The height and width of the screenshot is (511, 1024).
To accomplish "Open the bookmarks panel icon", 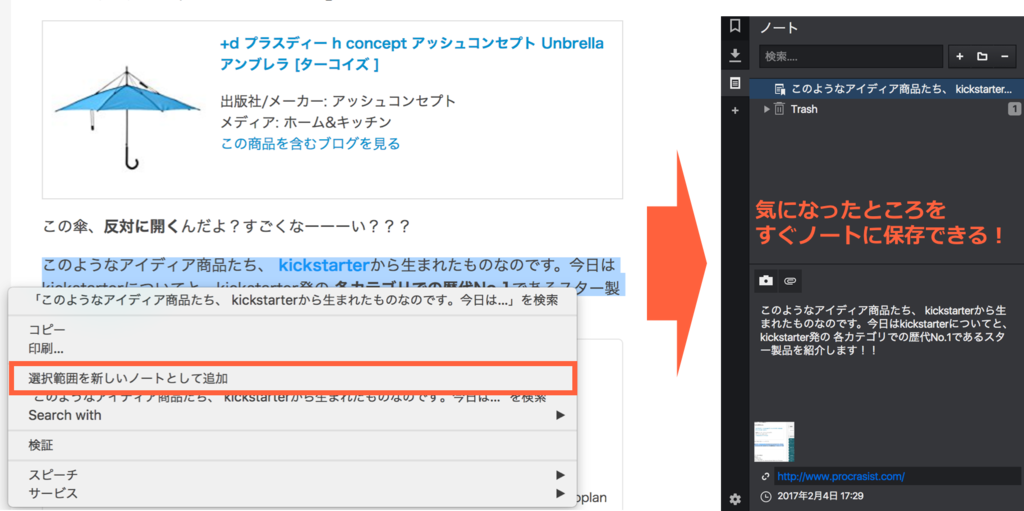I will (735, 26).
